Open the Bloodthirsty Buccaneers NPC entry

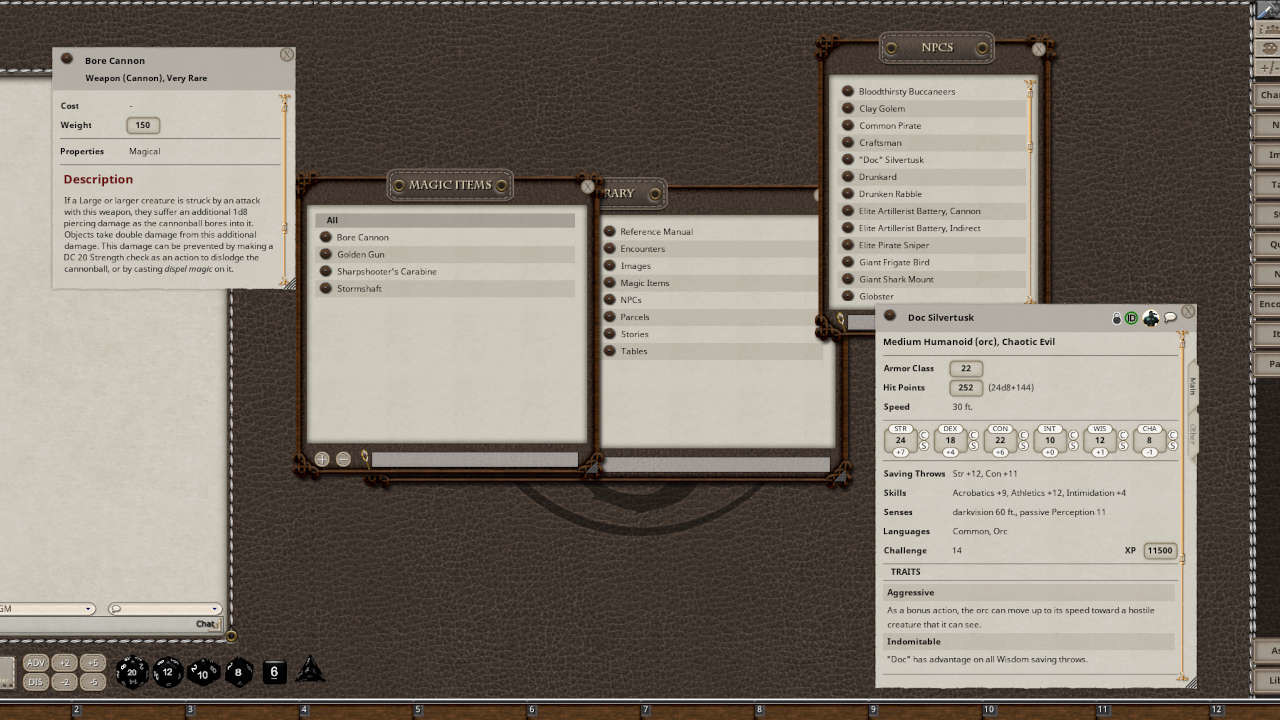coord(907,91)
